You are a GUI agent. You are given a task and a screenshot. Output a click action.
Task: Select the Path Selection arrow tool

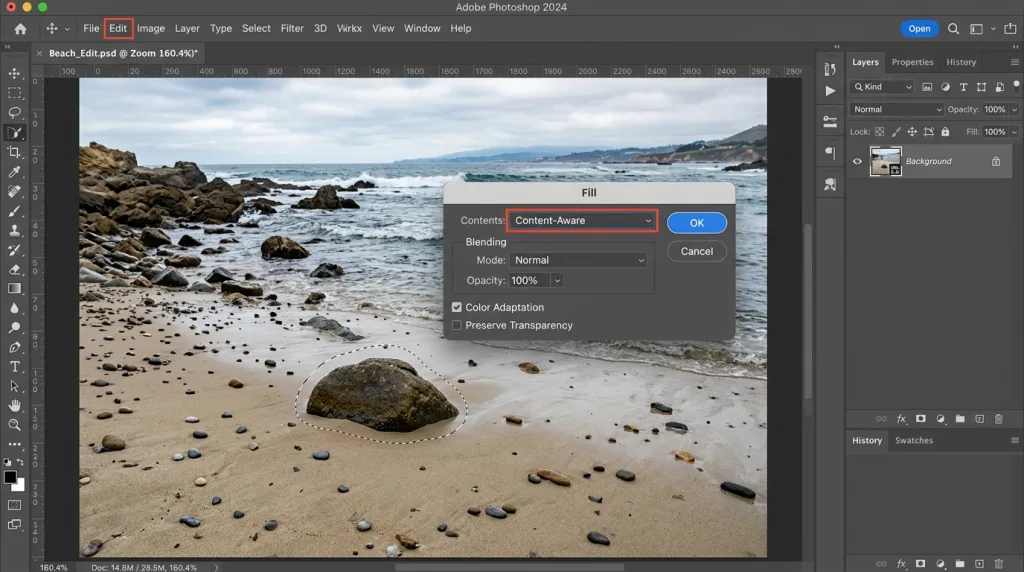click(14, 387)
